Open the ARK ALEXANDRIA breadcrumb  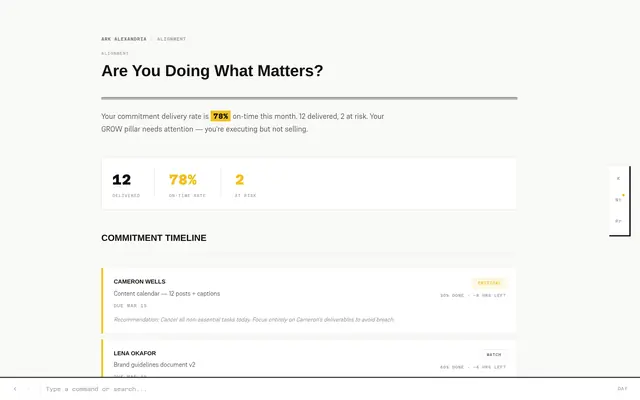(x=124, y=39)
